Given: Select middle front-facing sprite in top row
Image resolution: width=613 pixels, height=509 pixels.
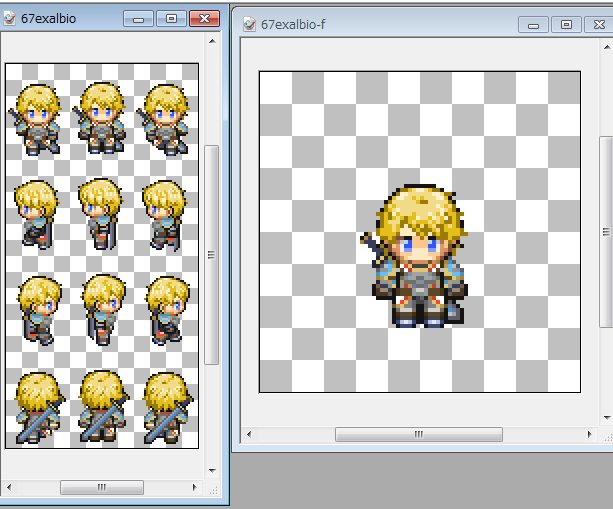Looking at the screenshot, I should pos(100,118).
